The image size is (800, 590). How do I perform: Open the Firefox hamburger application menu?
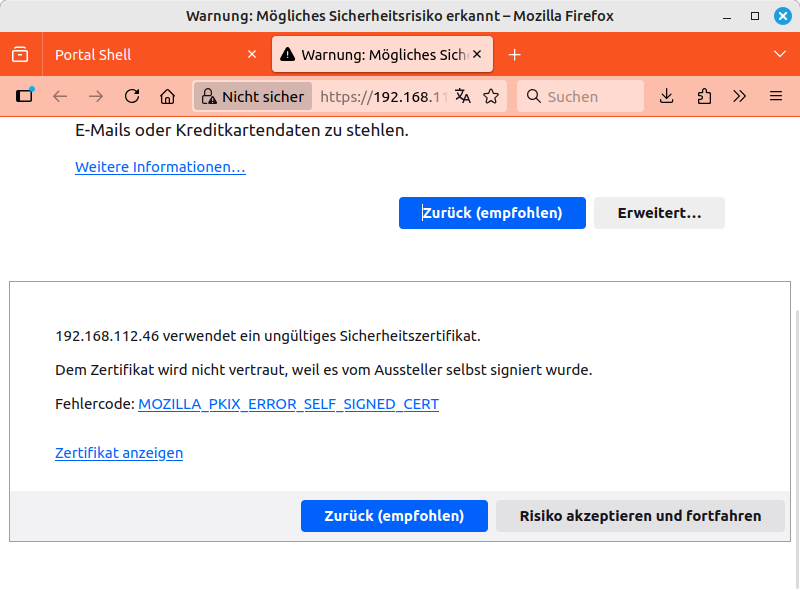coord(776,96)
